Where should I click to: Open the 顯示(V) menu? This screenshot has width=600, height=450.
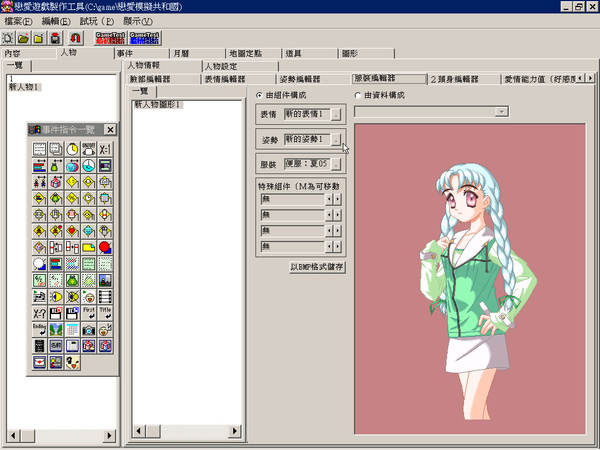(x=138, y=21)
